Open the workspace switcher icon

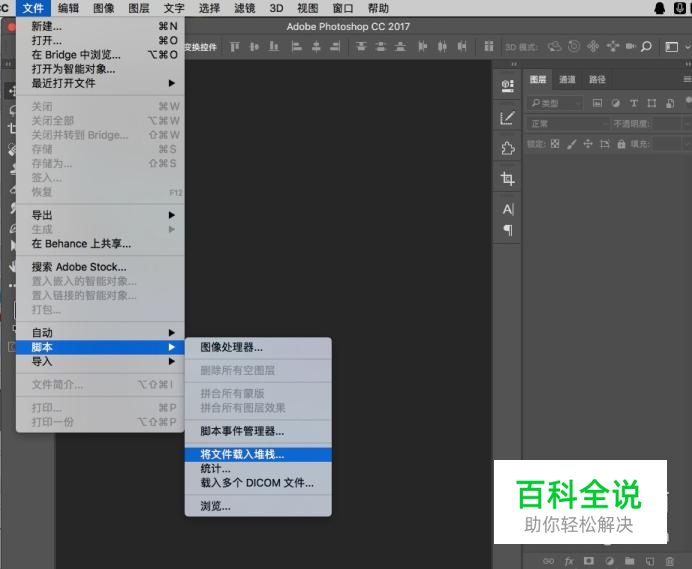672,47
